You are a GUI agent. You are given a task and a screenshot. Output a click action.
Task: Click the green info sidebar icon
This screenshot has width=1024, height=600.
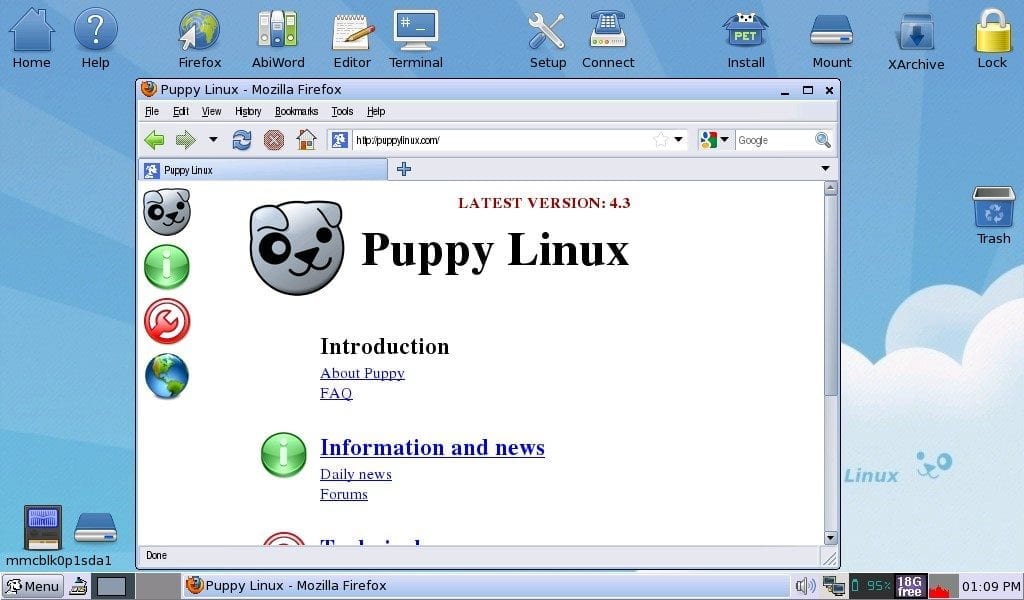click(167, 267)
